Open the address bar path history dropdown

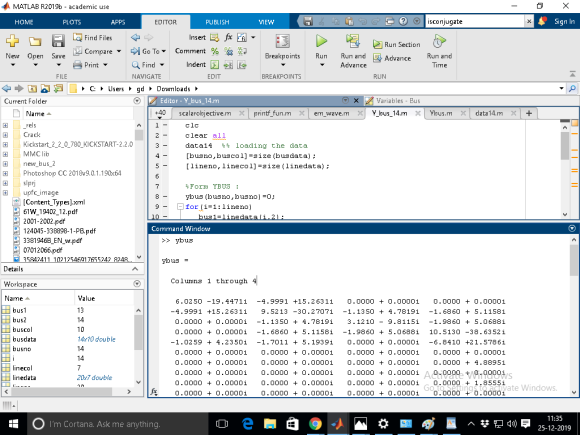[562, 89]
